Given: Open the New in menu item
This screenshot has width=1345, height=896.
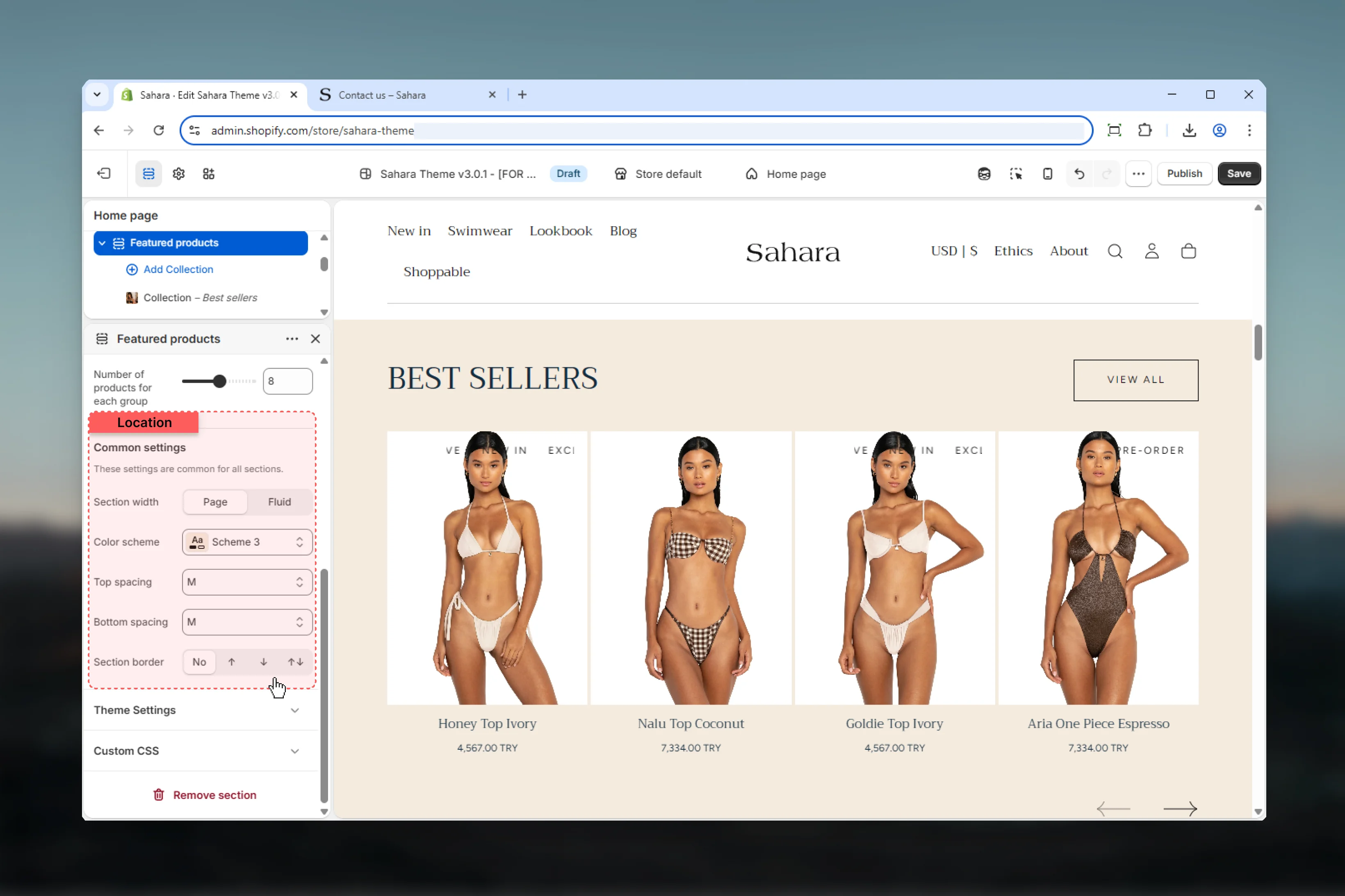Looking at the screenshot, I should point(409,231).
